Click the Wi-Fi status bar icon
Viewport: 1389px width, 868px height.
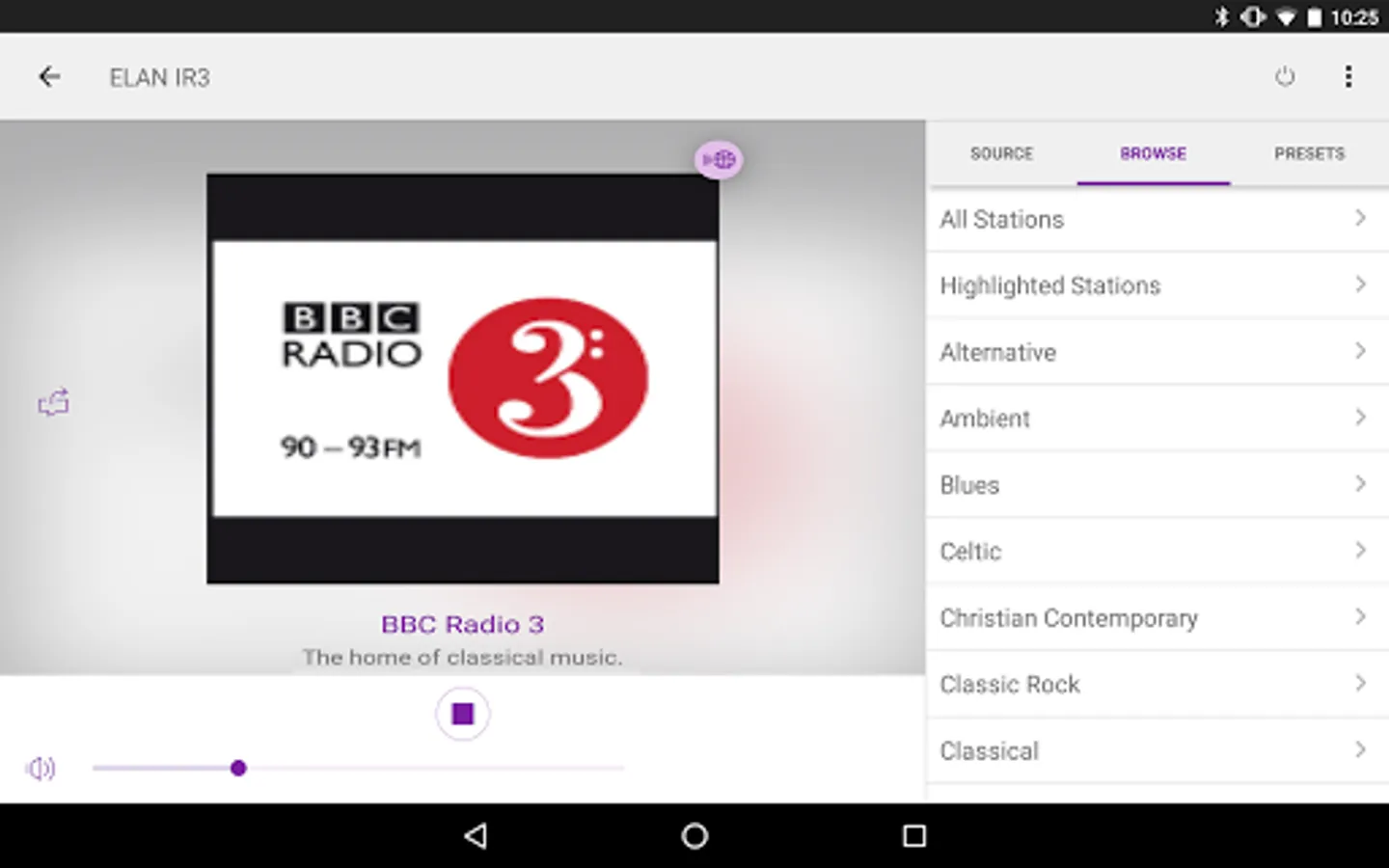pyautogui.click(x=1286, y=16)
